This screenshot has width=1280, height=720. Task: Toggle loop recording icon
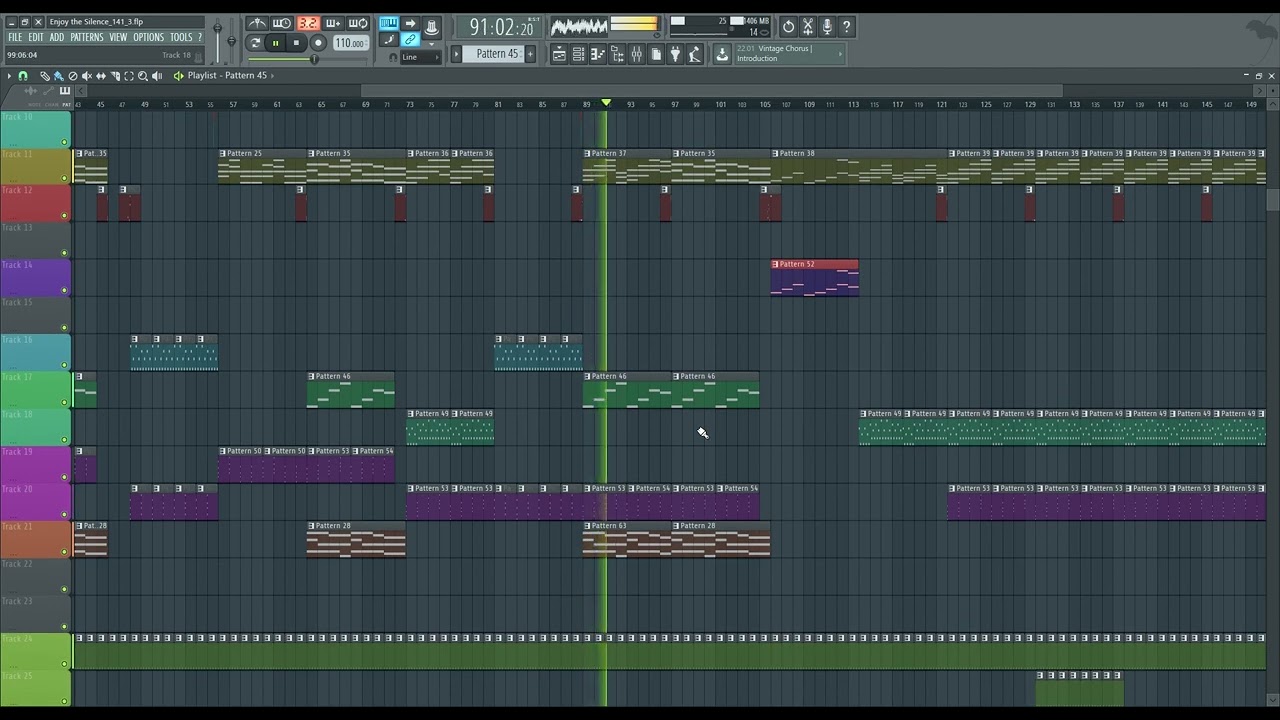[358, 23]
